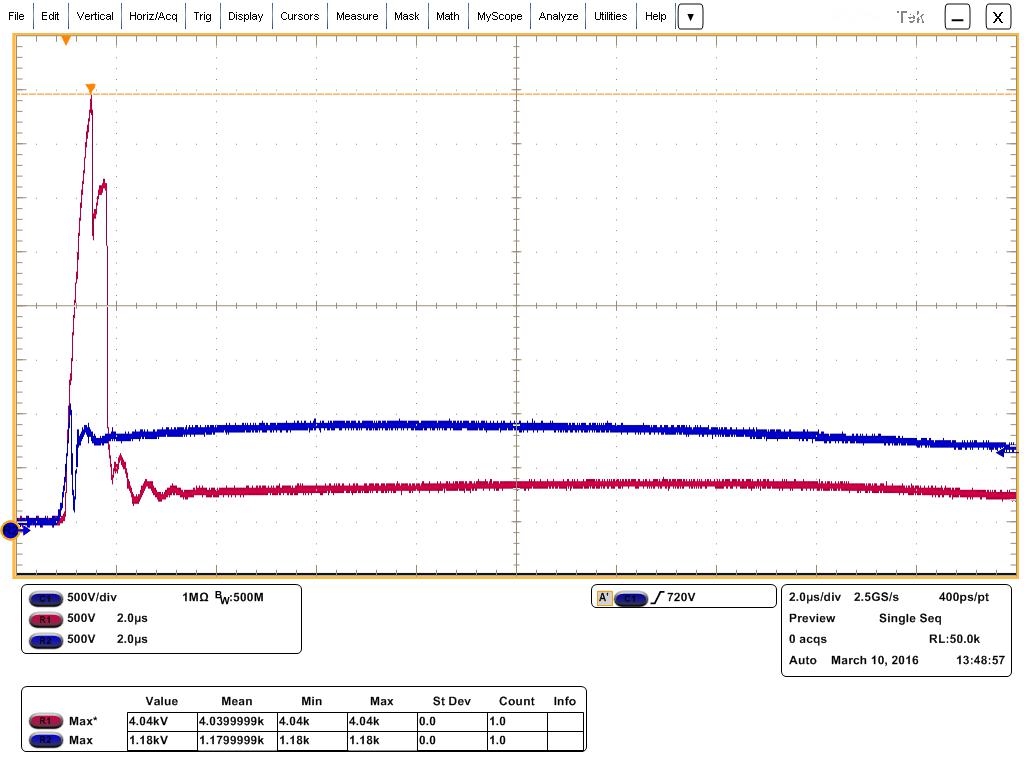Viewport: 1024px width, 768px height.
Task: Open the Horiz/Acq menu
Action: click(153, 16)
